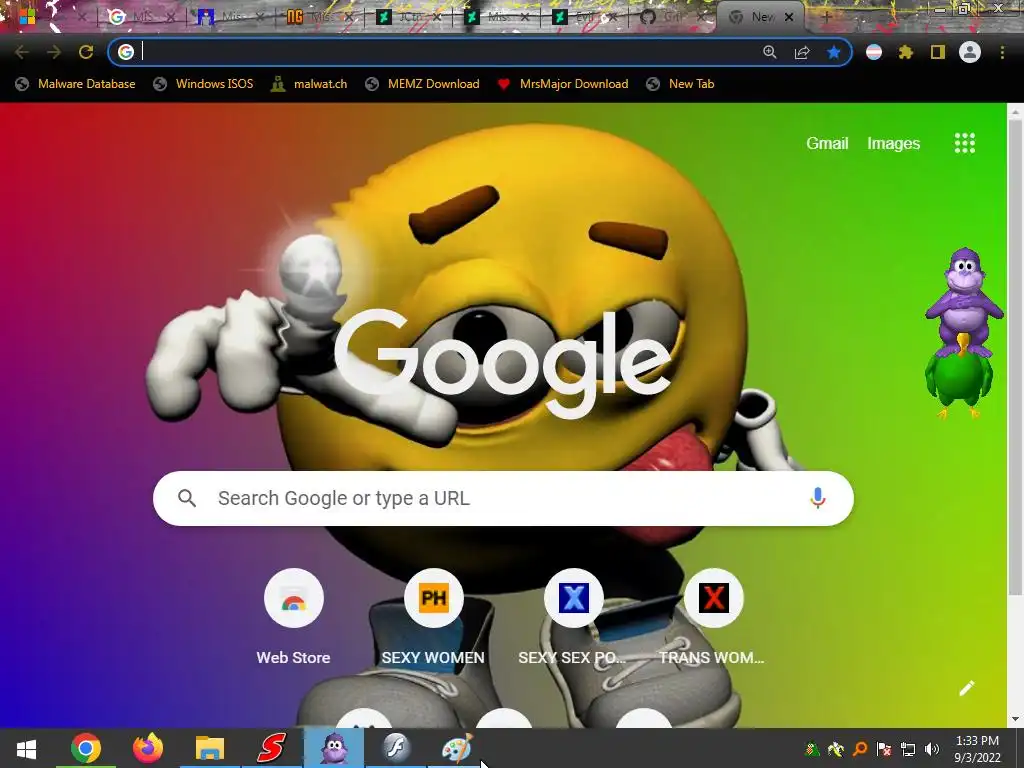Open the Chrome three-dot menu
Viewport: 1024px width, 768px height.
pyautogui.click(x=1002, y=52)
